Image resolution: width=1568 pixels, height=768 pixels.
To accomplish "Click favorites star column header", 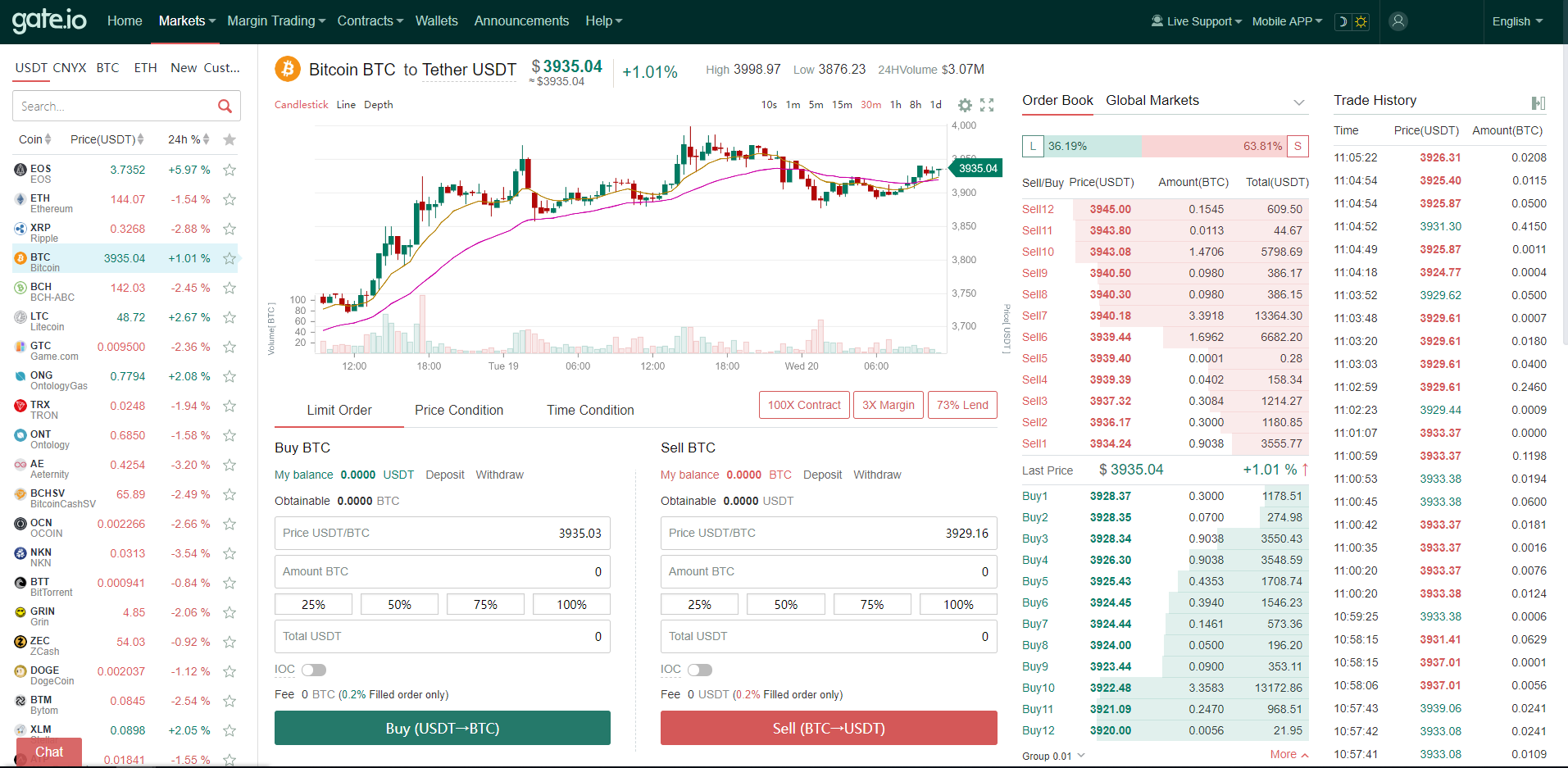I will [x=230, y=139].
